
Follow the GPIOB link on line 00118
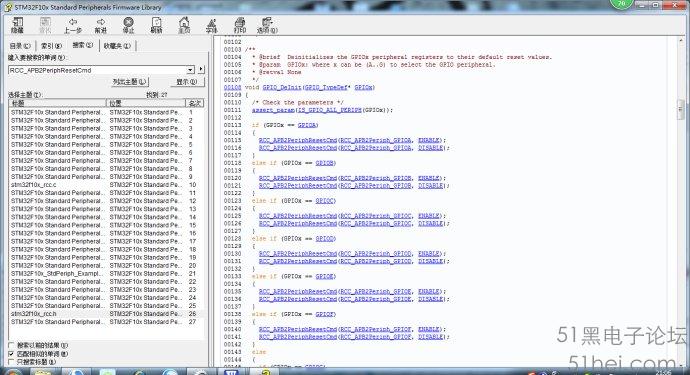pyautogui.click(x=325, y=163)
